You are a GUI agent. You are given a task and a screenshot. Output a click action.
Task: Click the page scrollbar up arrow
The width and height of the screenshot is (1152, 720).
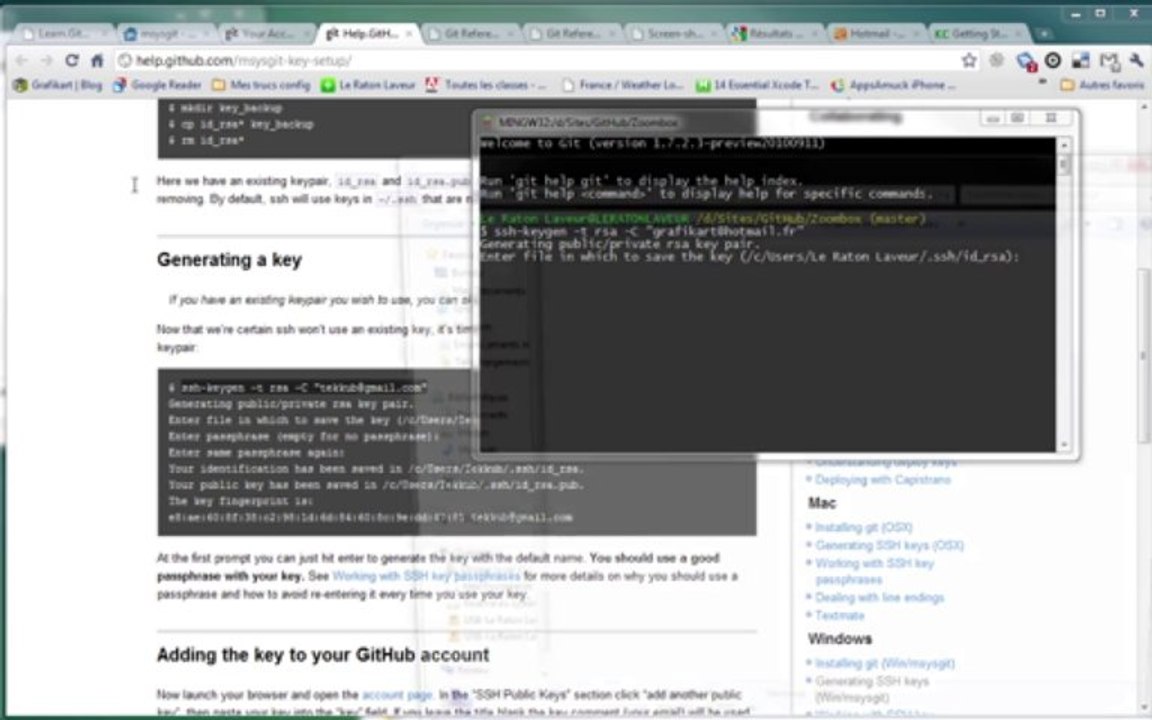[1145, 107]
